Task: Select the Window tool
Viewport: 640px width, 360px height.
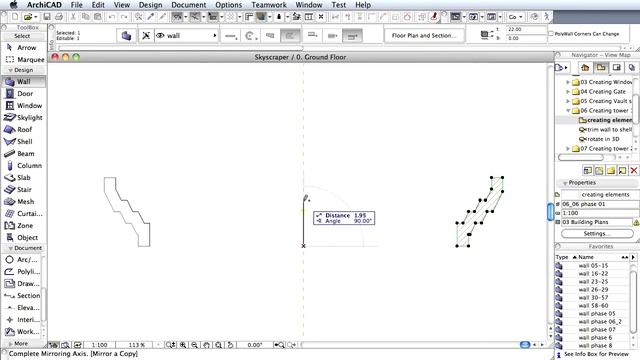Action: click(x=24, y=106)
